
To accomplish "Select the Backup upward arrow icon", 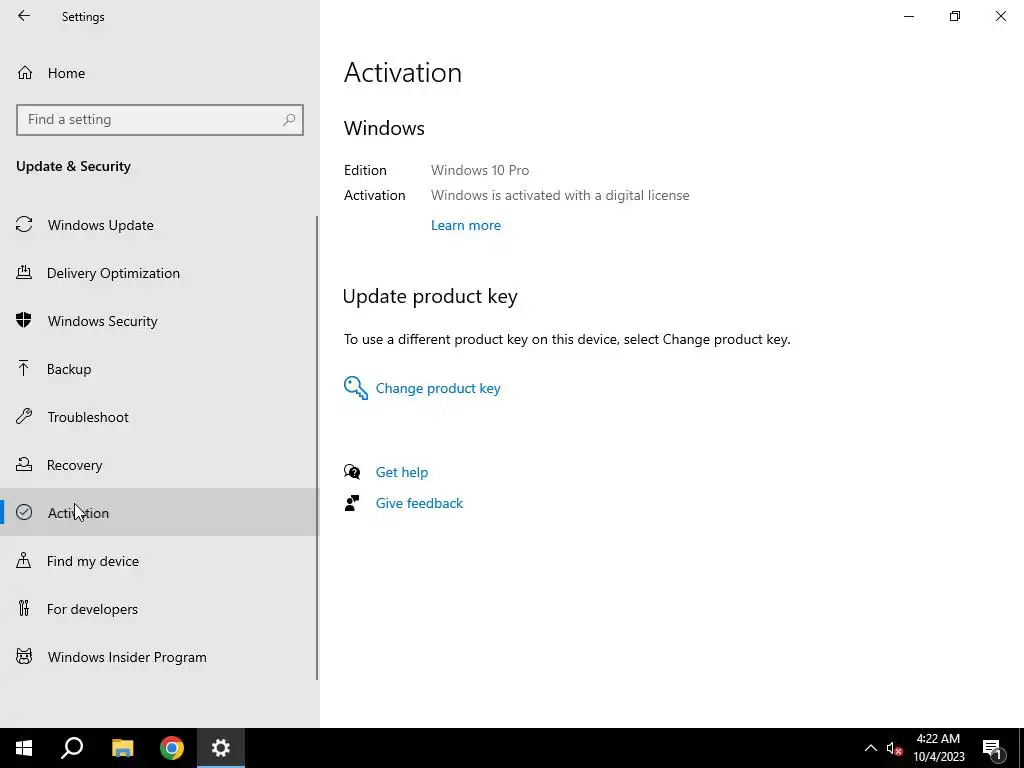I will pos(24,368).
